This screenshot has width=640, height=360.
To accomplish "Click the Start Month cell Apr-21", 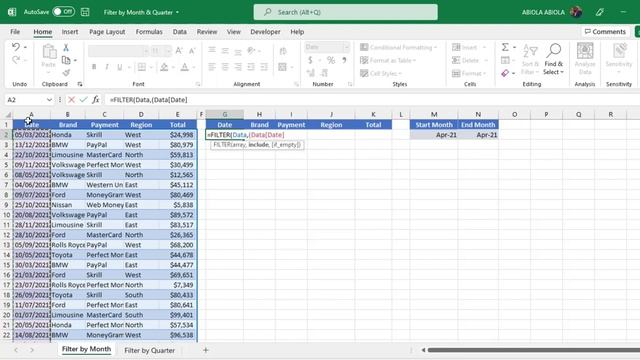I will [x=434, y=135].
